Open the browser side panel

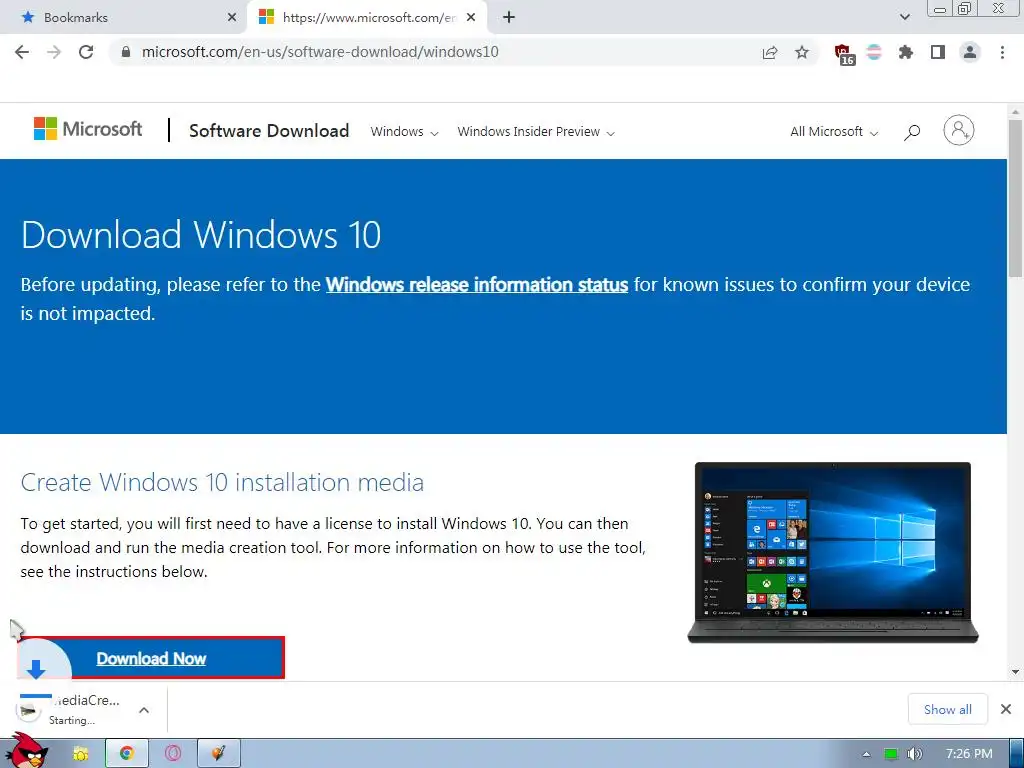coord(938,52)
